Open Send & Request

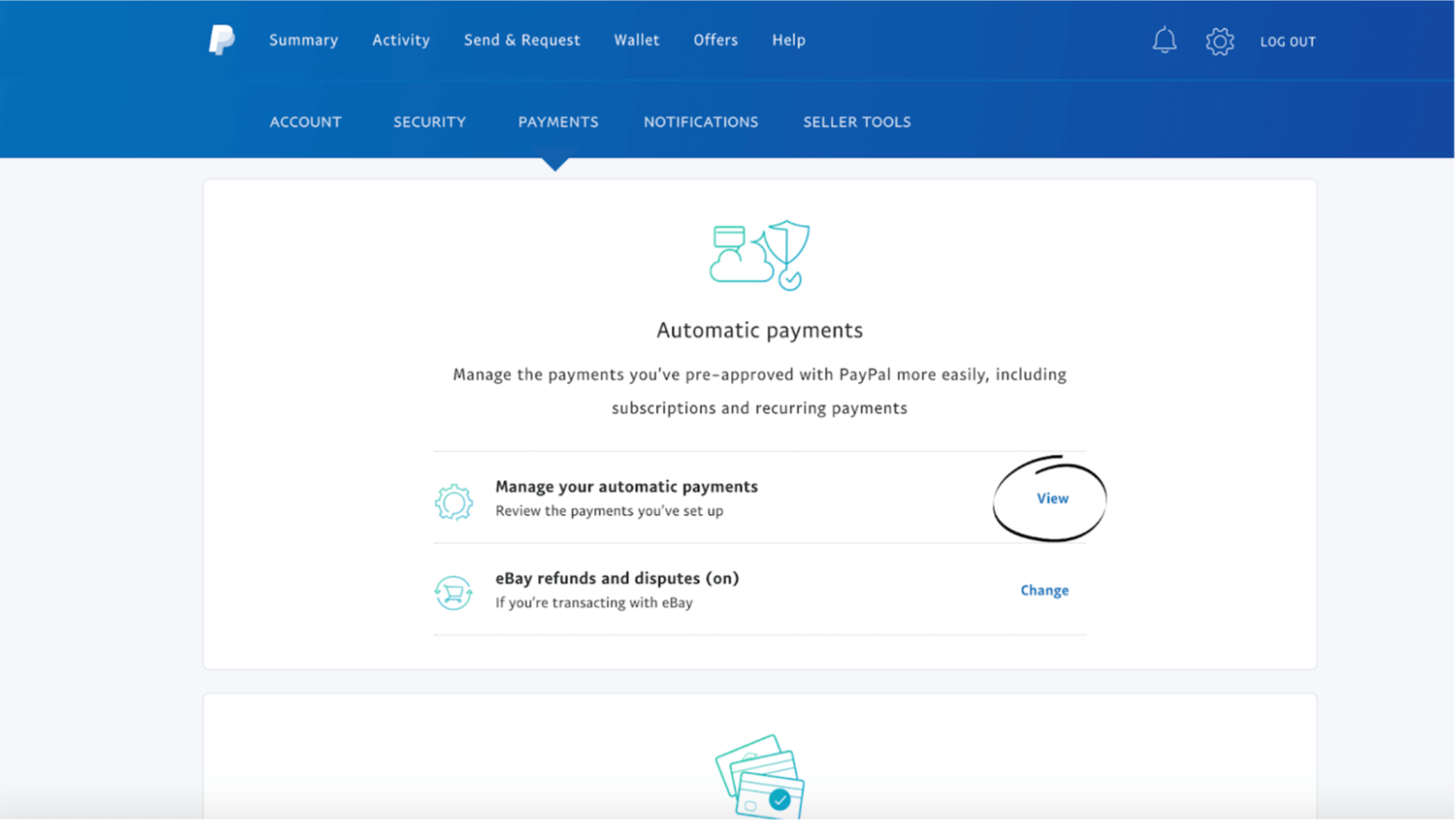521,39
